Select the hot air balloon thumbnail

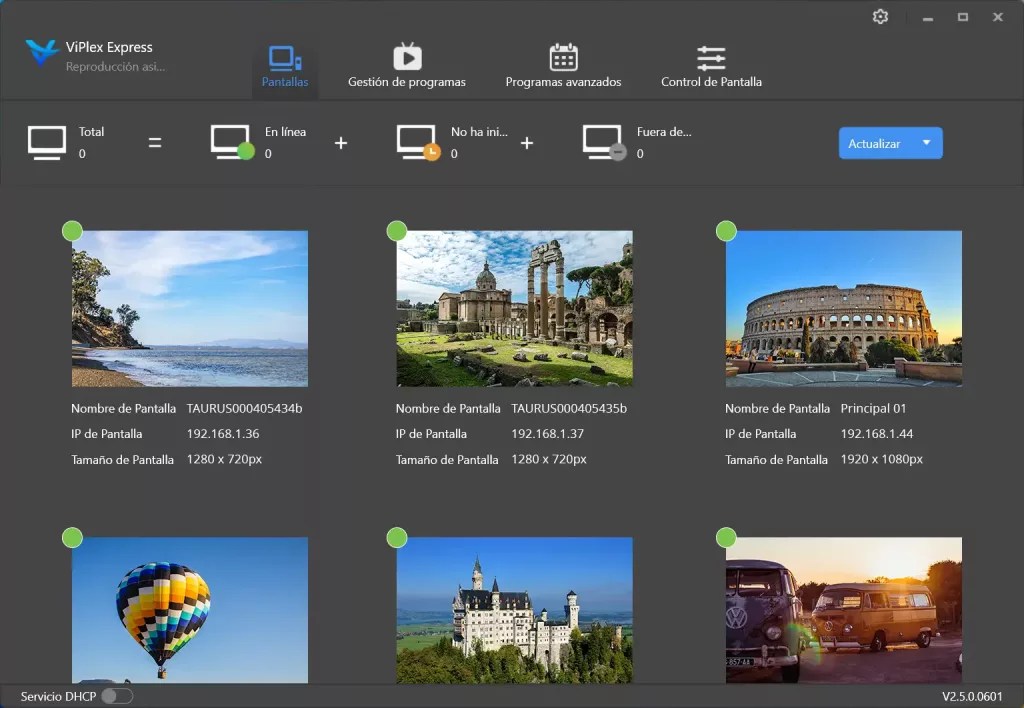pyautogui.click(x=190, y=610)
